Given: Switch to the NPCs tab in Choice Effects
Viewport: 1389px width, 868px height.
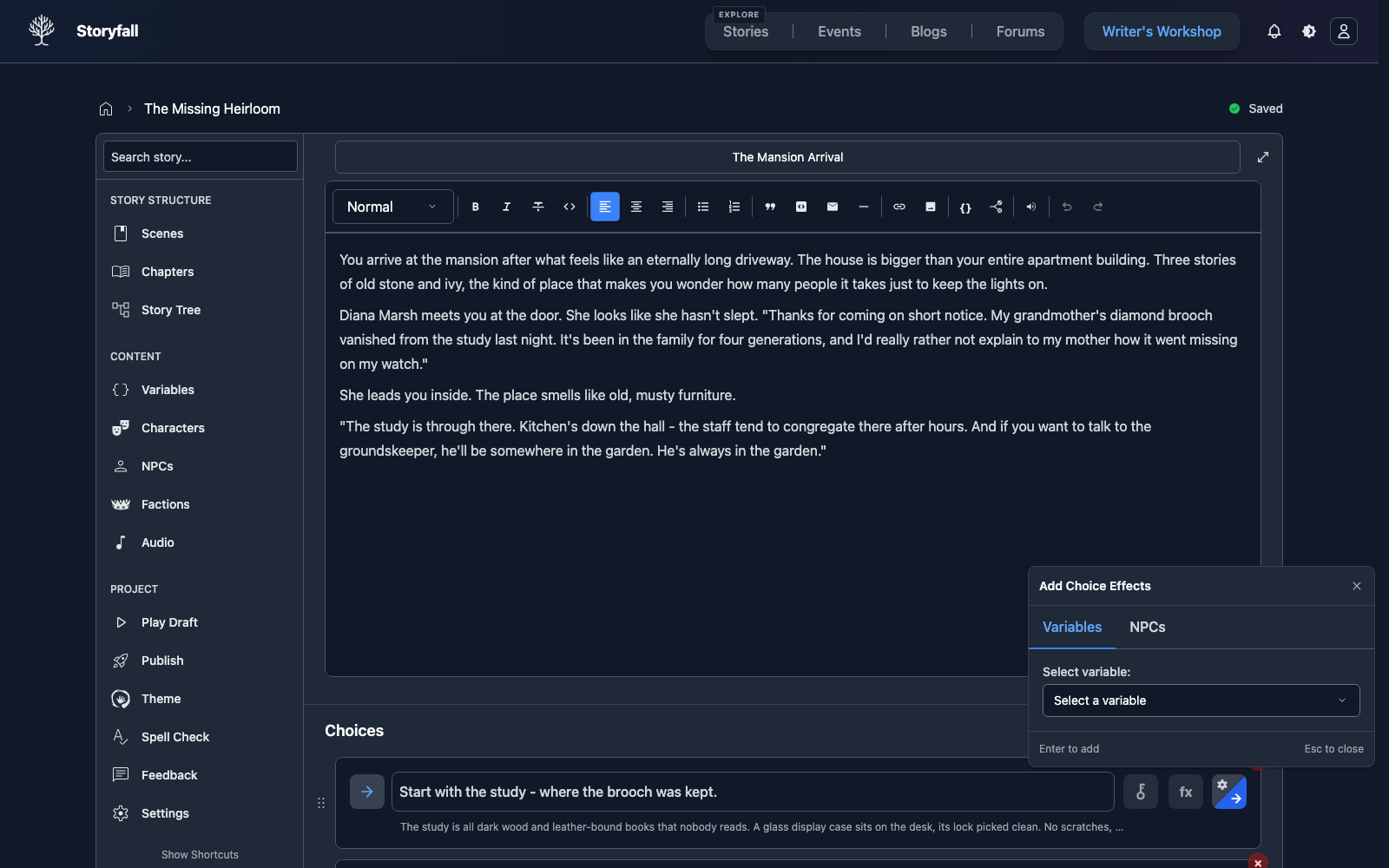Looking at the screenshot, I should click(x=1147, y=627).
